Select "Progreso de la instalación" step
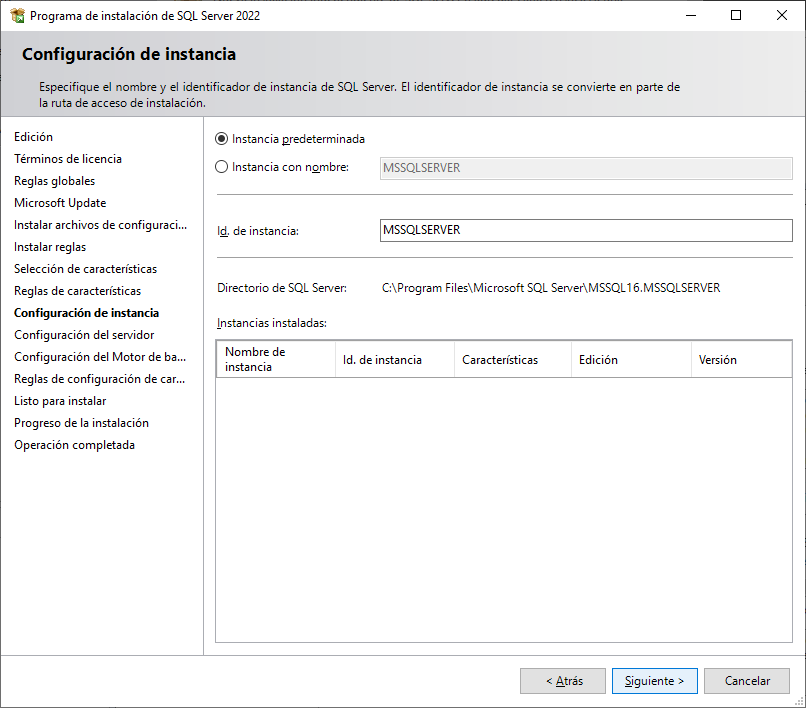Viewport: 806px width, 708px height. tap(79, 422)
